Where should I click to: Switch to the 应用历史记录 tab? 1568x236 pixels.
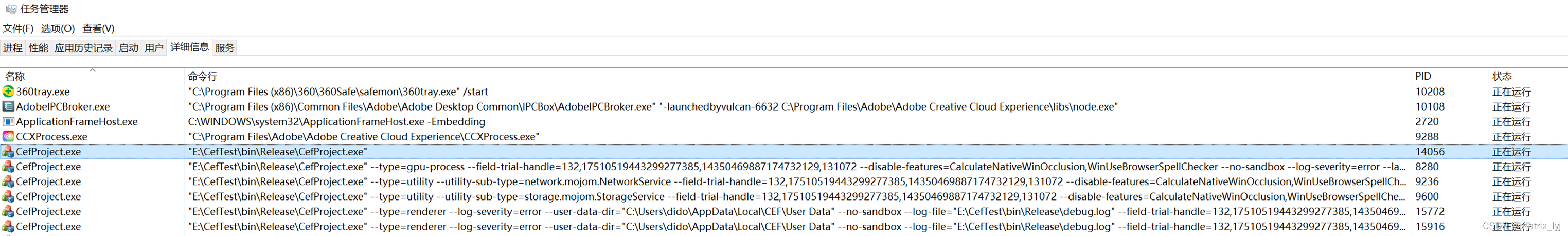pyautogui.click(x=83, y=48)
